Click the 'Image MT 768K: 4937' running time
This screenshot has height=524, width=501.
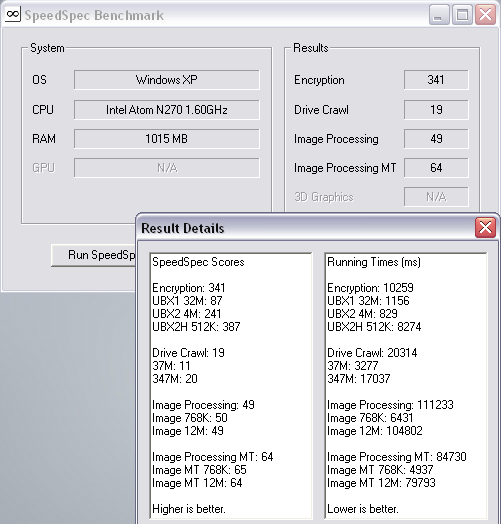point(380,470)
